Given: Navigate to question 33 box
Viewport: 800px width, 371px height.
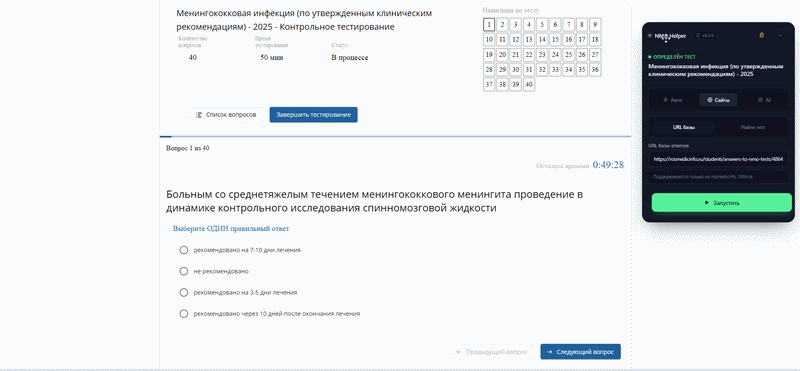Looking at the screenshot, I should [x=555, y=69].
